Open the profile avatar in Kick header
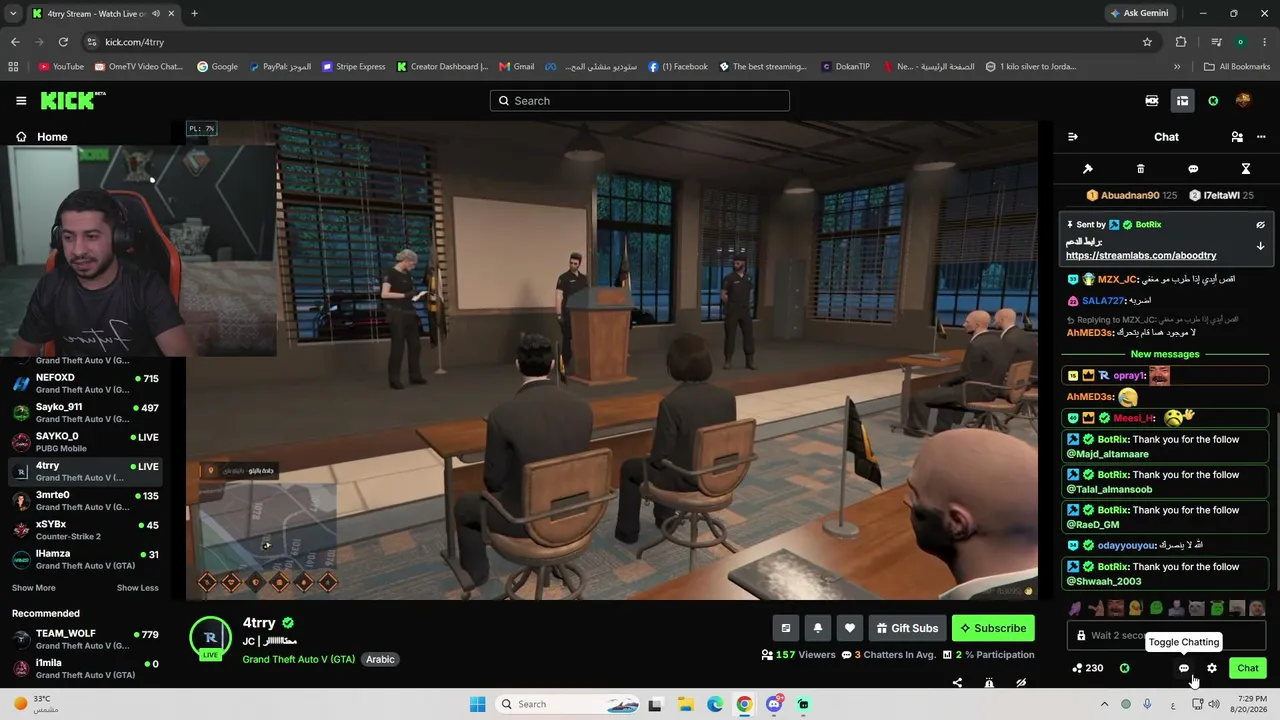This screenshot has height=720, width=1280. (x=1243, y=101)
